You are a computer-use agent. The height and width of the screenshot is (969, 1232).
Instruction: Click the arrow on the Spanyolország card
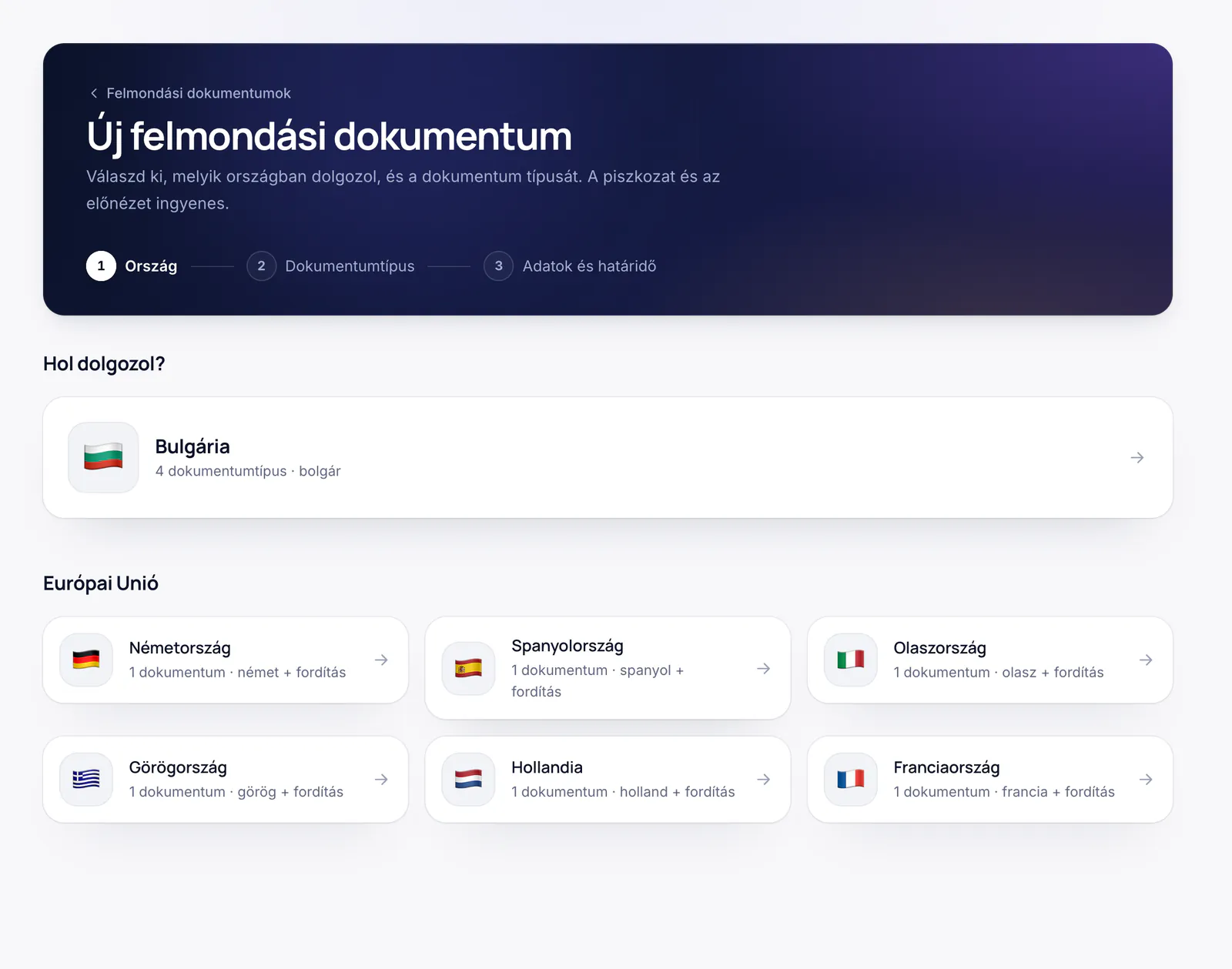(763, 668)
